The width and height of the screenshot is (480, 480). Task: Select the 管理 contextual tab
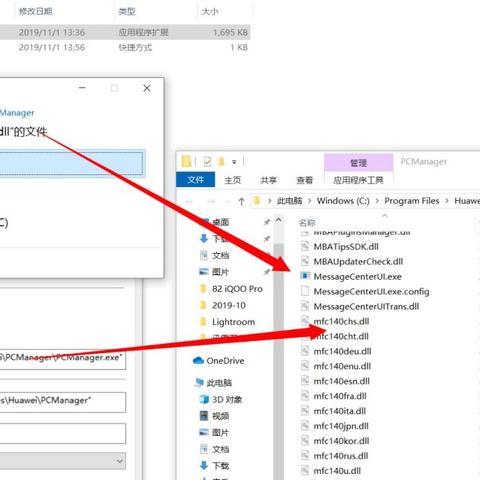pos(358,163)
